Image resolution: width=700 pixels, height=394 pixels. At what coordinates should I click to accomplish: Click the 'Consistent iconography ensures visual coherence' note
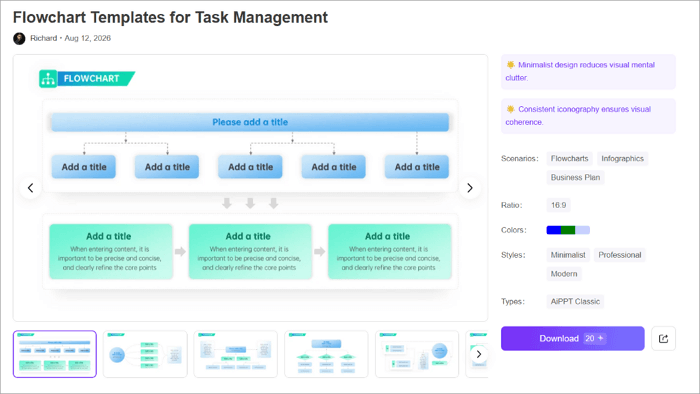(x=588, y=116)
